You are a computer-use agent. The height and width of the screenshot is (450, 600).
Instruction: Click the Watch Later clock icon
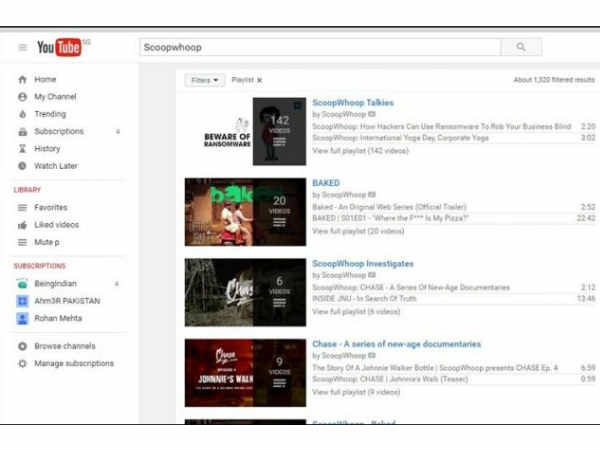(23, 166)
